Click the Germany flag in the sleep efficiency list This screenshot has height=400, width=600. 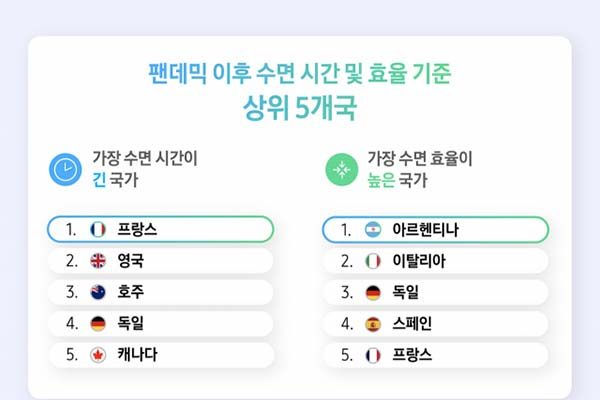pos(374,292)
